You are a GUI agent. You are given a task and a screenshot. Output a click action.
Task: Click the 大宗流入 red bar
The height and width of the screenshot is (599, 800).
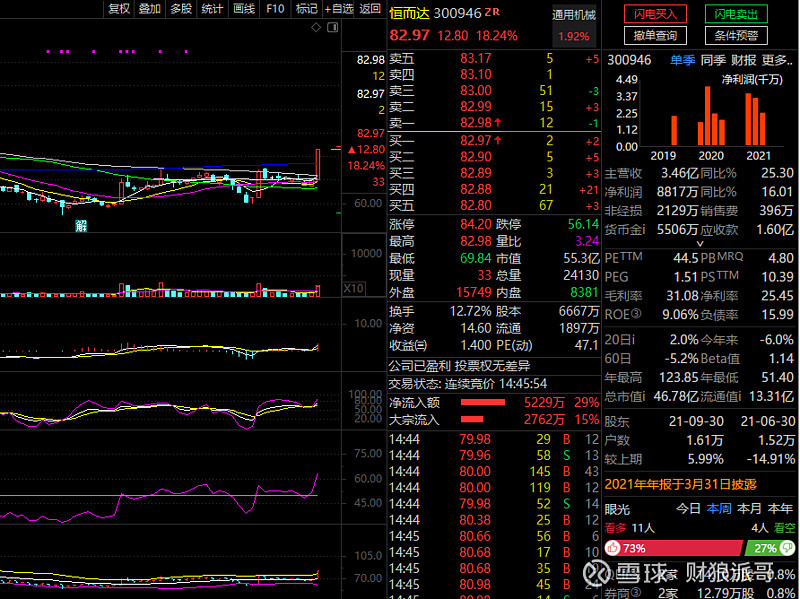tap(472, 419)
